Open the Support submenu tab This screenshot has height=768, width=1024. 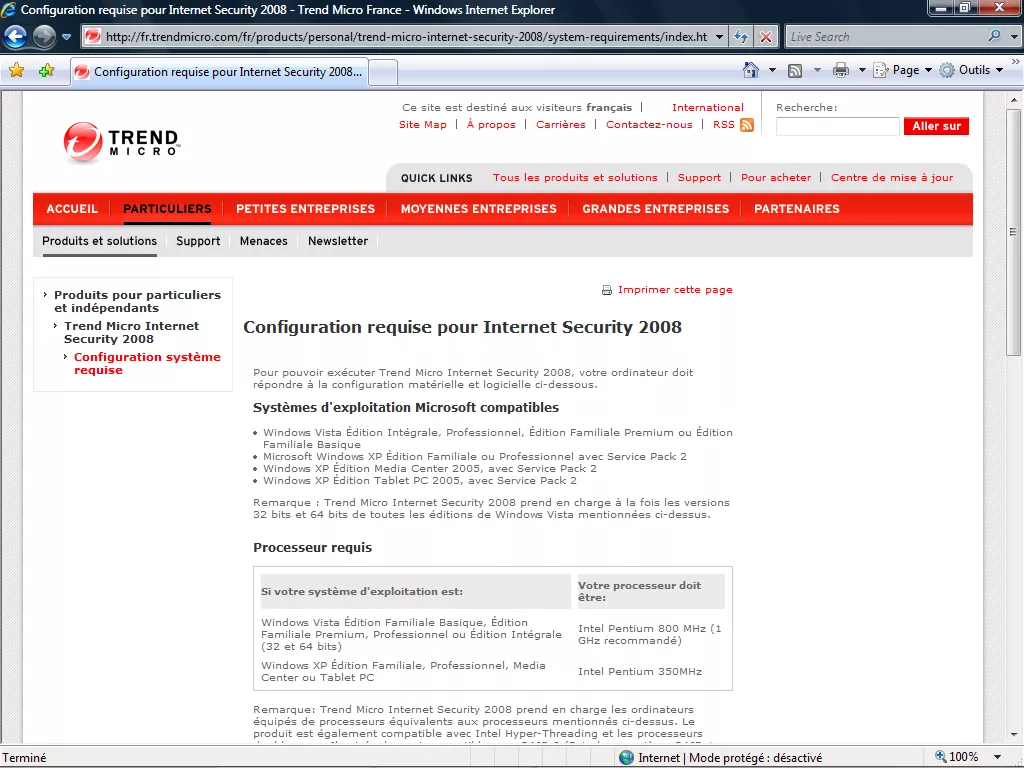(x=198, y=241)
